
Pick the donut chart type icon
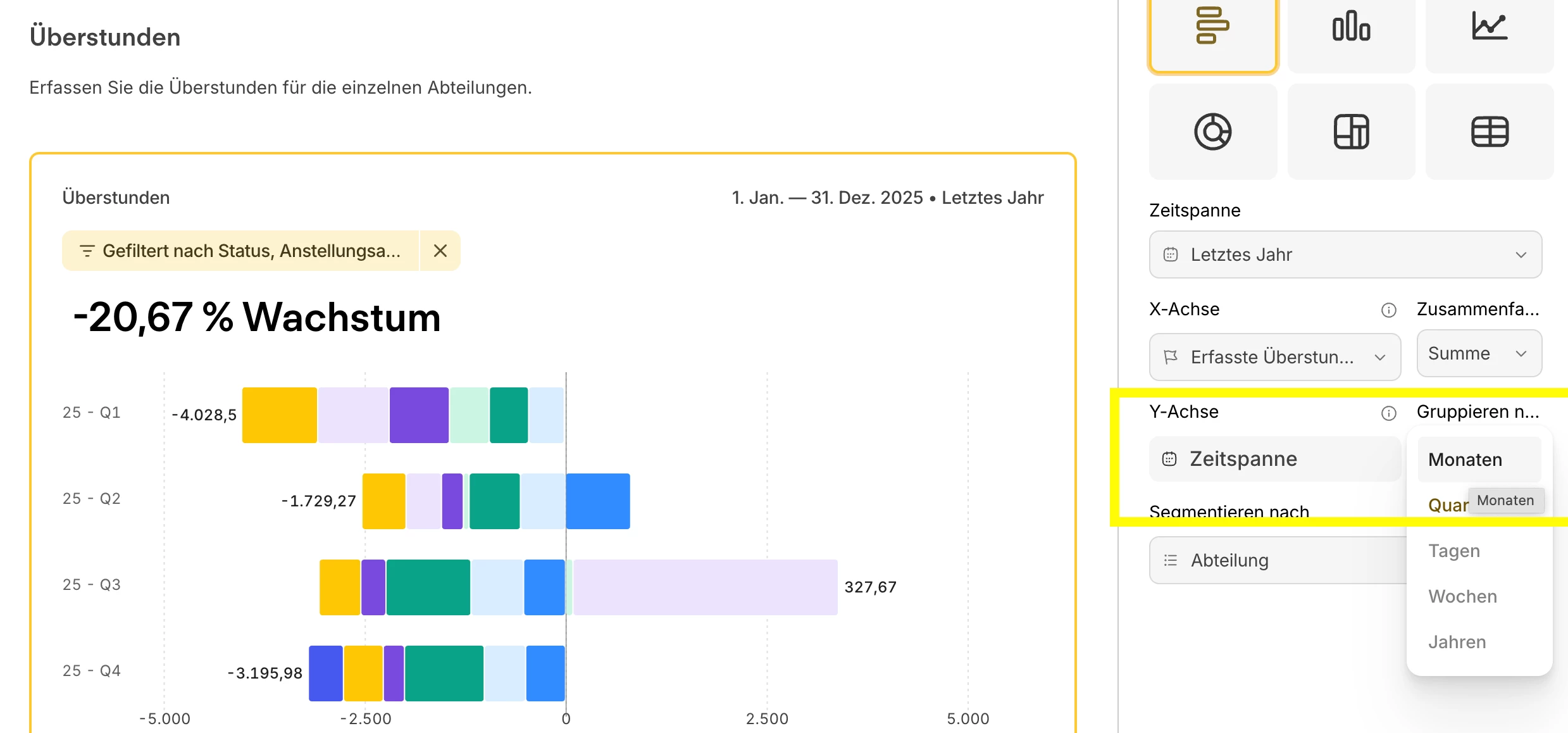click(x=1212, y=132)
